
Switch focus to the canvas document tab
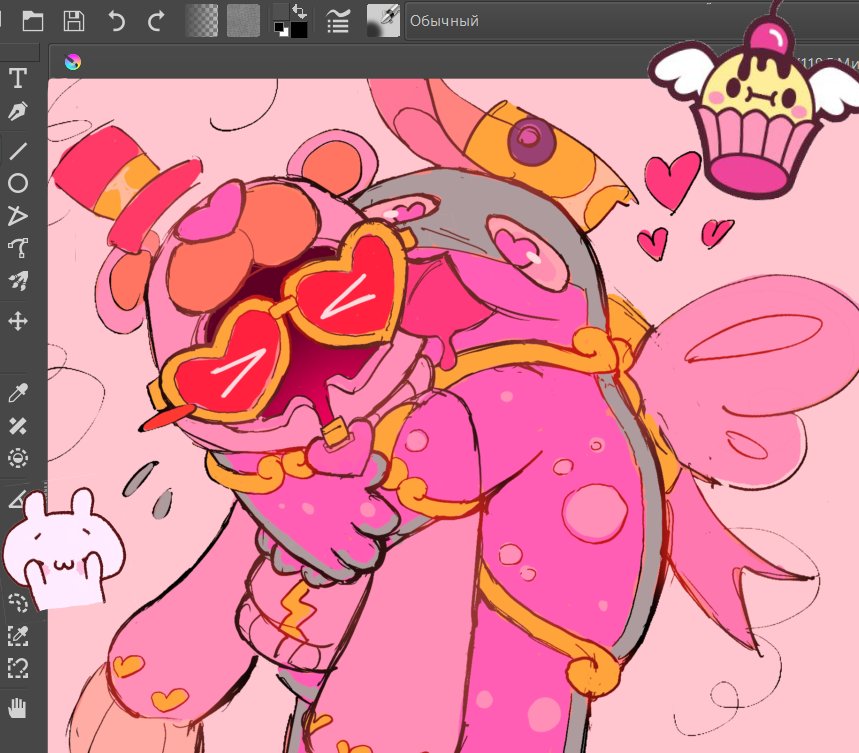72,58
